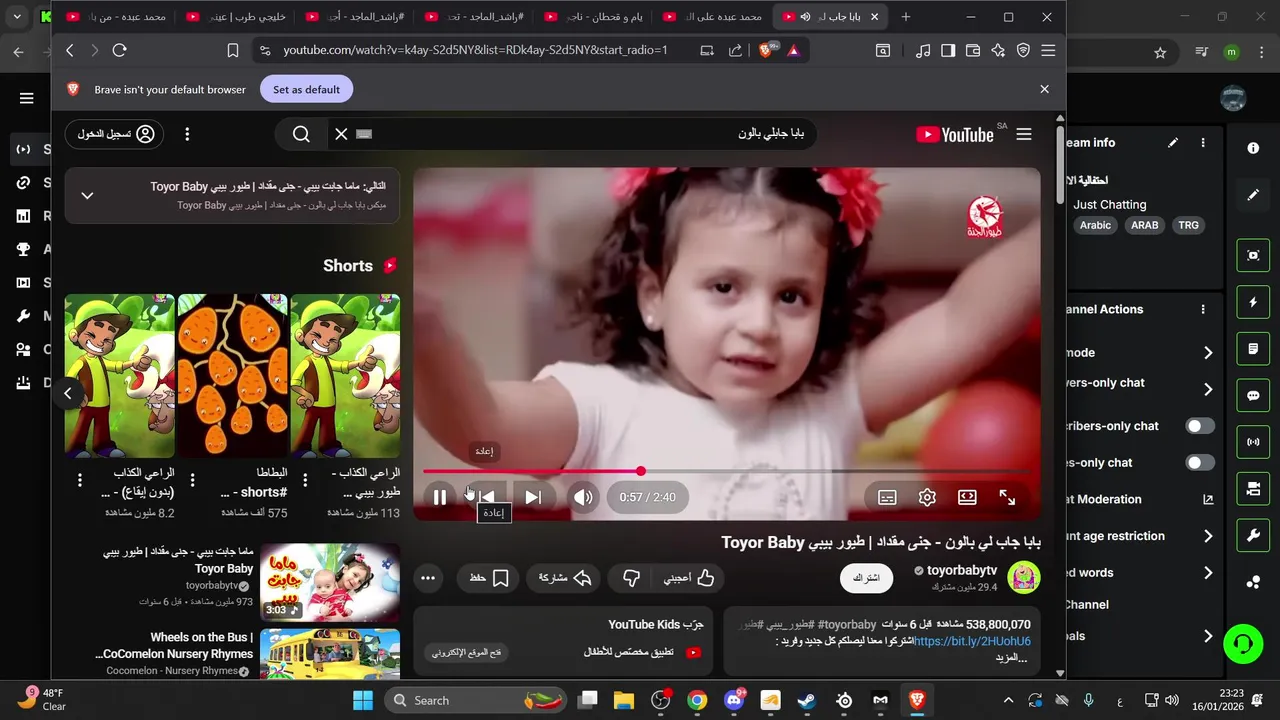Clear the YouTube search text
Screen dimensions: 1280x720
tap(341, 134)
